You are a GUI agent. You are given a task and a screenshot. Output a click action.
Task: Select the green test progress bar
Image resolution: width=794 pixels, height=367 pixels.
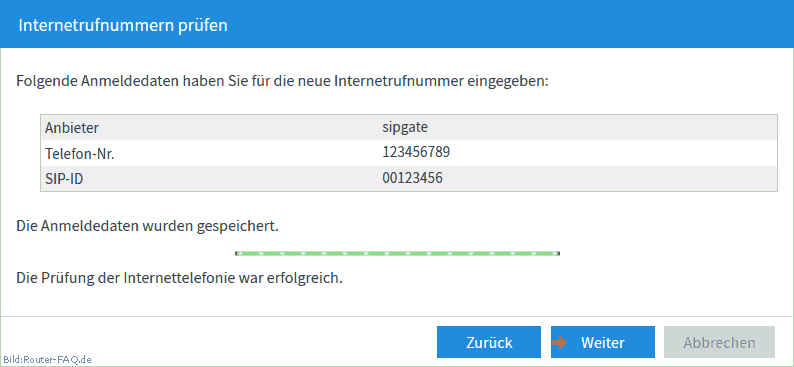pyautogui.click(x=398, y=253)
